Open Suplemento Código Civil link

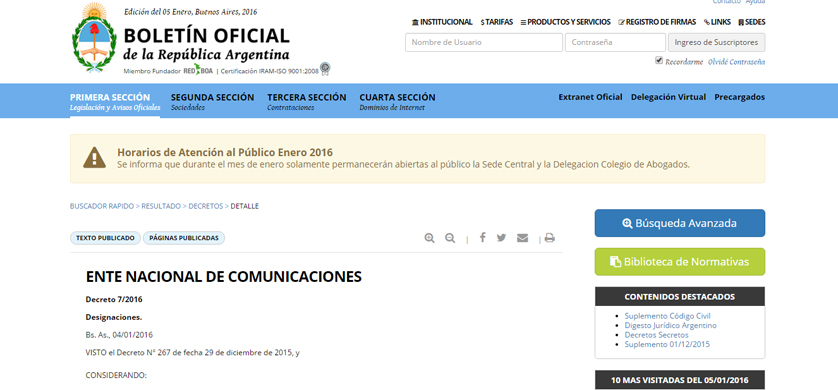pos(668,316)
